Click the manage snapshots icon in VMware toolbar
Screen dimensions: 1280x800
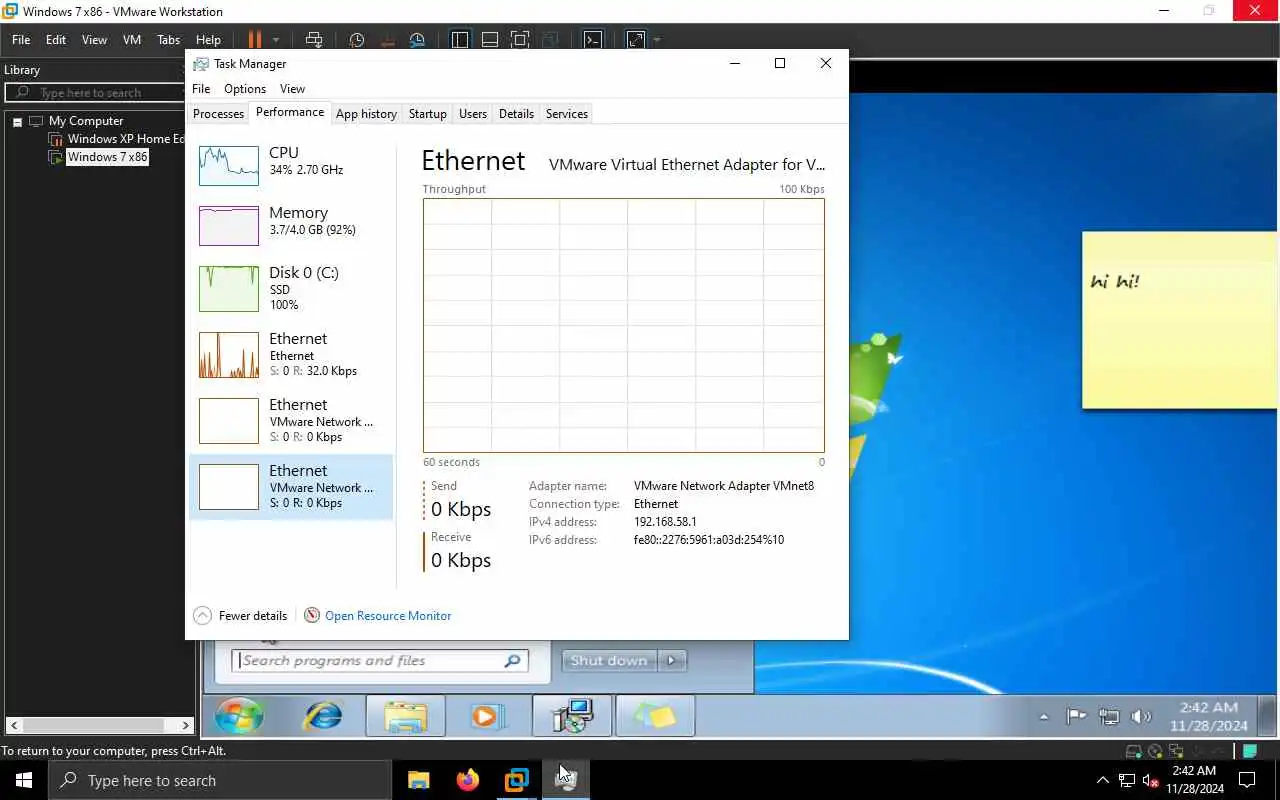417,40
